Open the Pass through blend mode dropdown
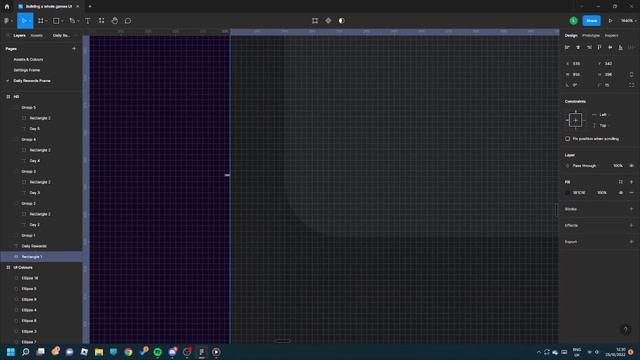Viewport: 640px width, 360px height. pyautogui.click(x=584, y=166)
